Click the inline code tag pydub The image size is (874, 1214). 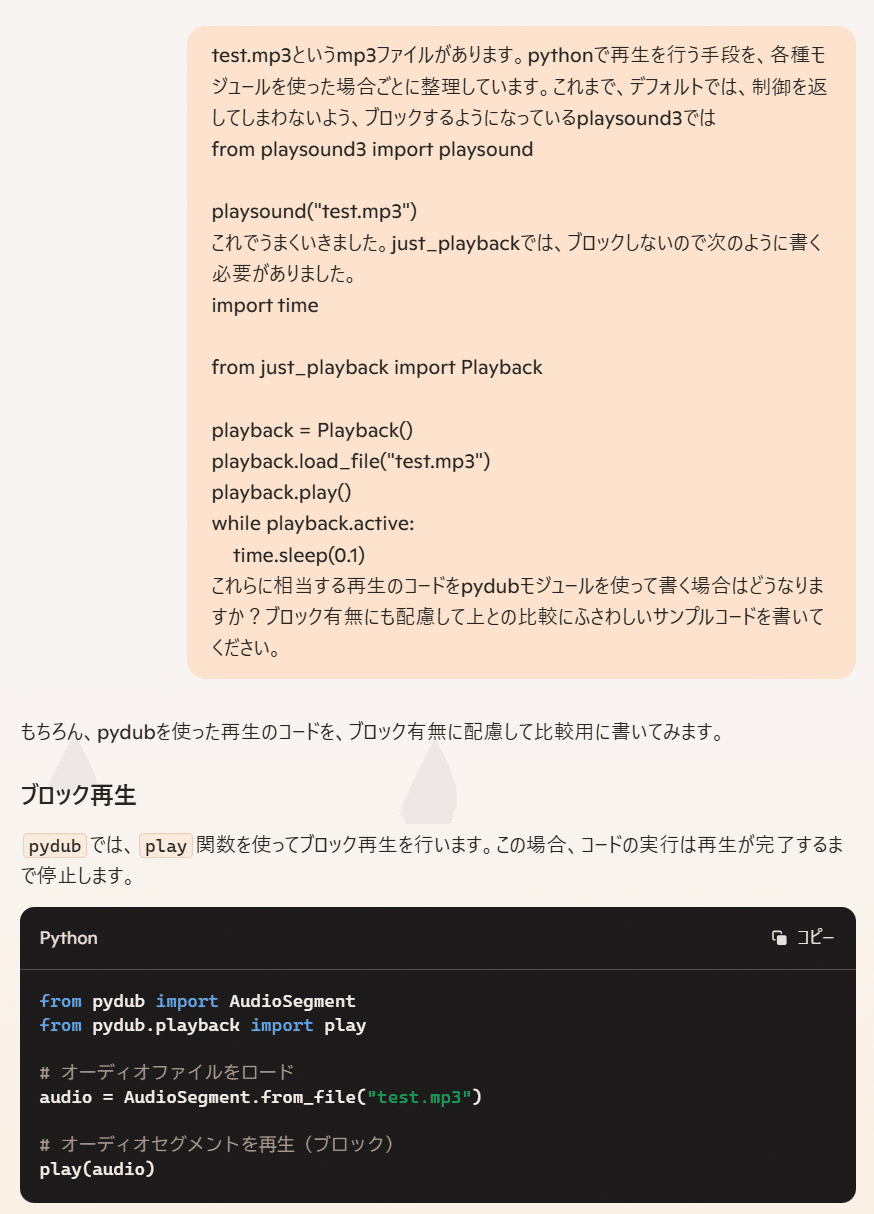tap(55, 846)
